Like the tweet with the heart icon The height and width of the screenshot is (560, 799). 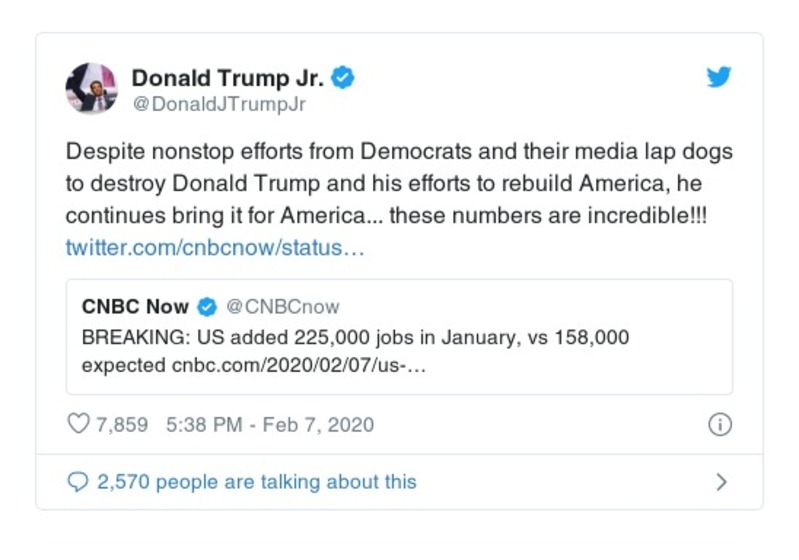[78, 424]
